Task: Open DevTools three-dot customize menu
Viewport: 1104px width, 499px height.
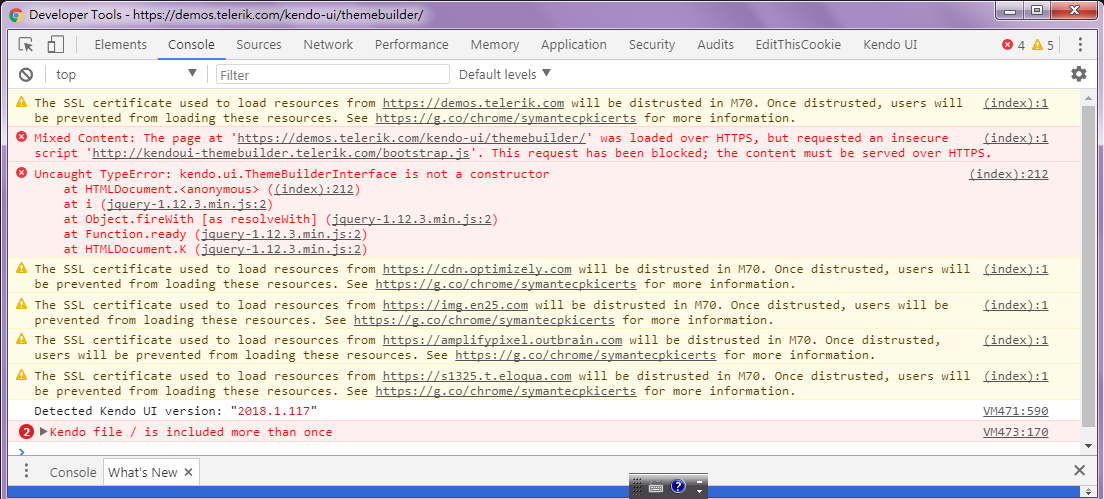Action: click(1080, 45)
